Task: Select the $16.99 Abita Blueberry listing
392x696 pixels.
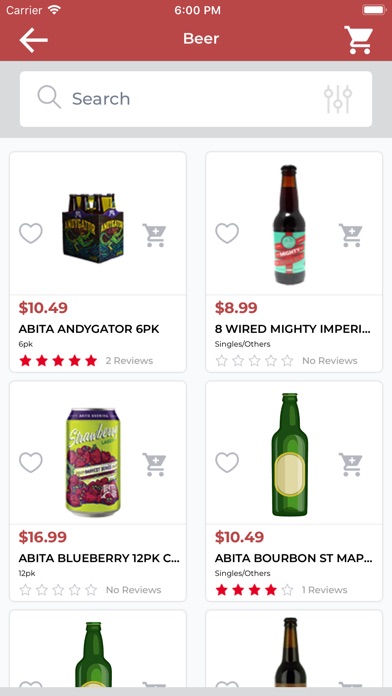Action: 98,491
